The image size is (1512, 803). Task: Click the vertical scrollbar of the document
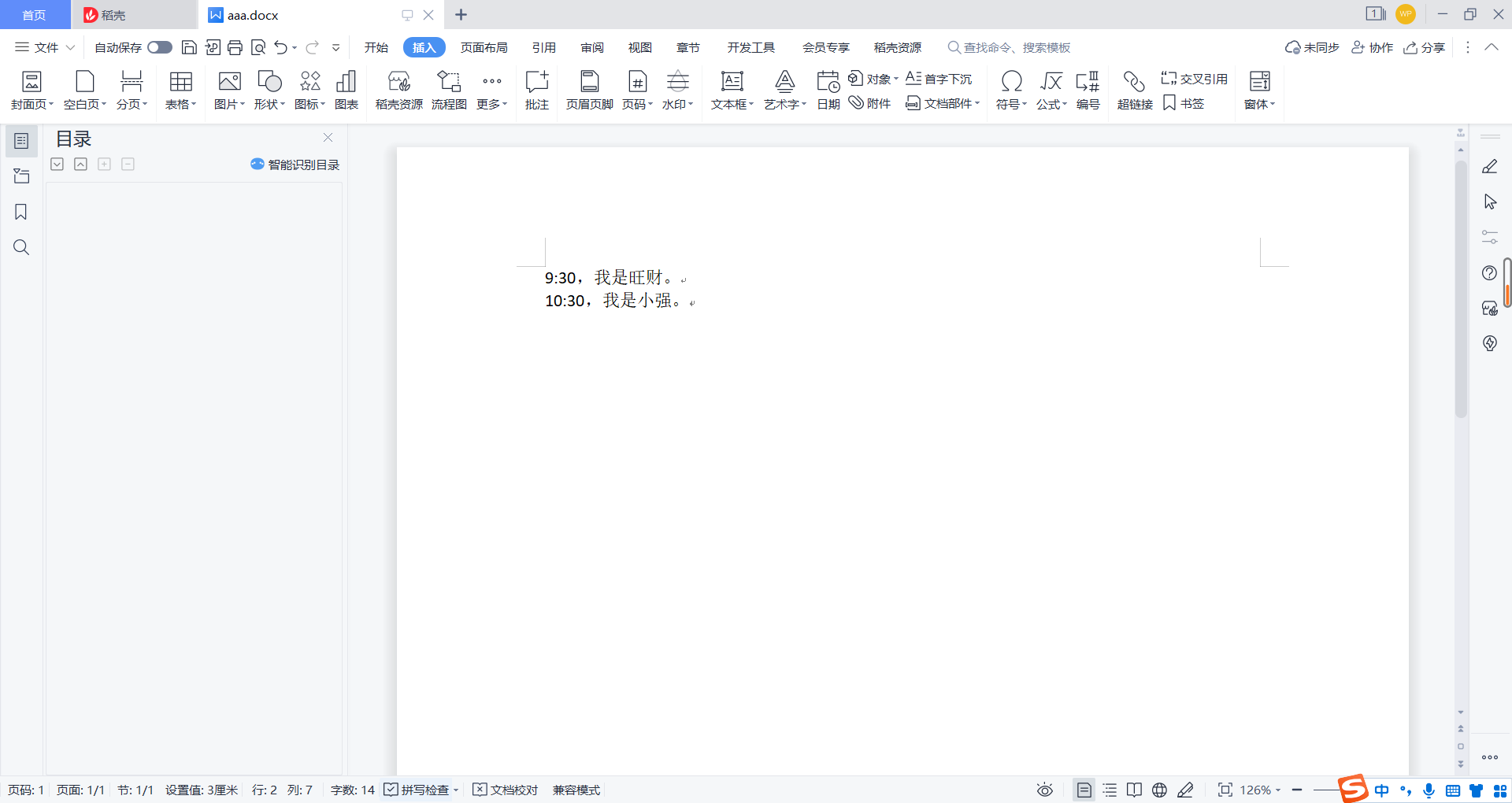[1461, 289]
